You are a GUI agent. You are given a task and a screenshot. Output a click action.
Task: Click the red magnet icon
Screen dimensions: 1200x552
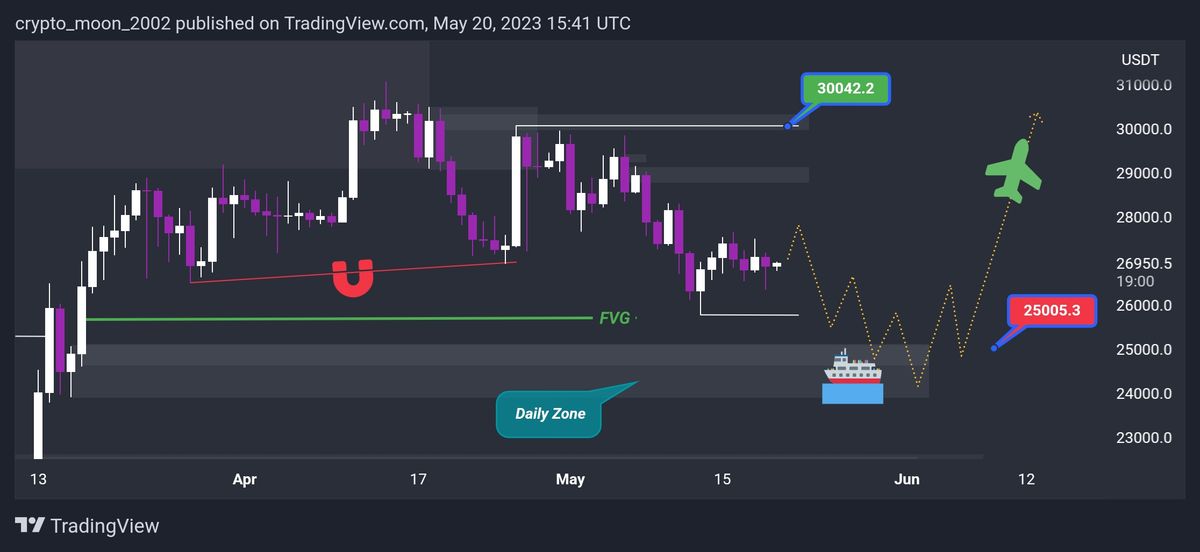pos(352,279)
